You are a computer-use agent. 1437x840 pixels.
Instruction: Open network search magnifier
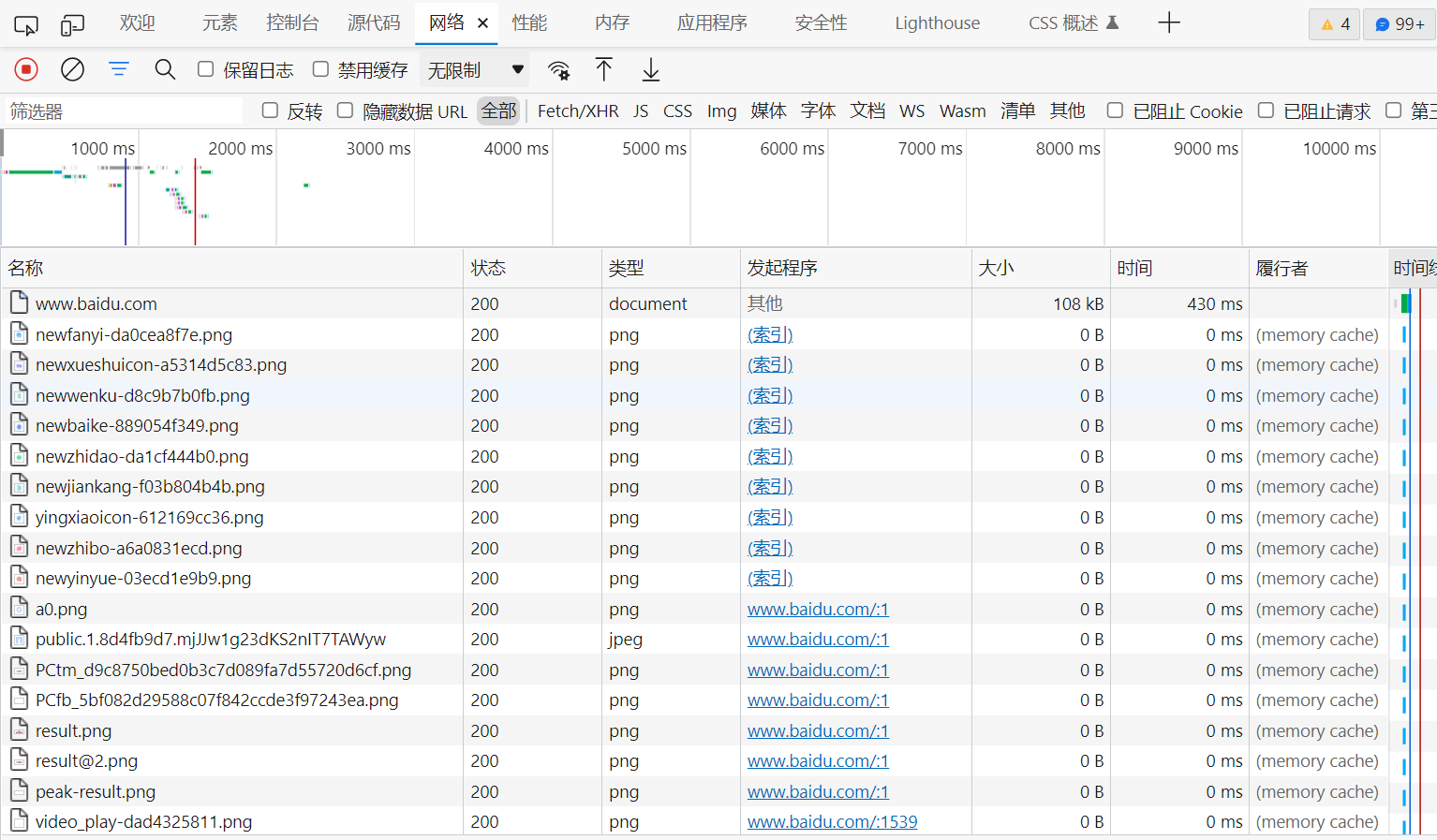click(165, 69)
